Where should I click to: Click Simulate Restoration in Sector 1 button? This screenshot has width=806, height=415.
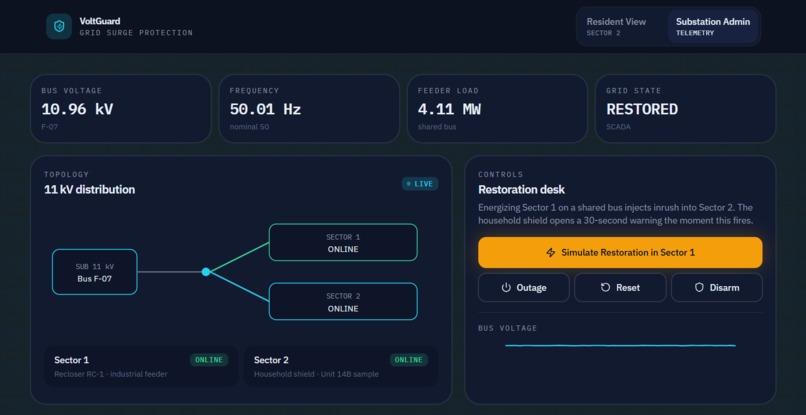[x=620, y=252]
